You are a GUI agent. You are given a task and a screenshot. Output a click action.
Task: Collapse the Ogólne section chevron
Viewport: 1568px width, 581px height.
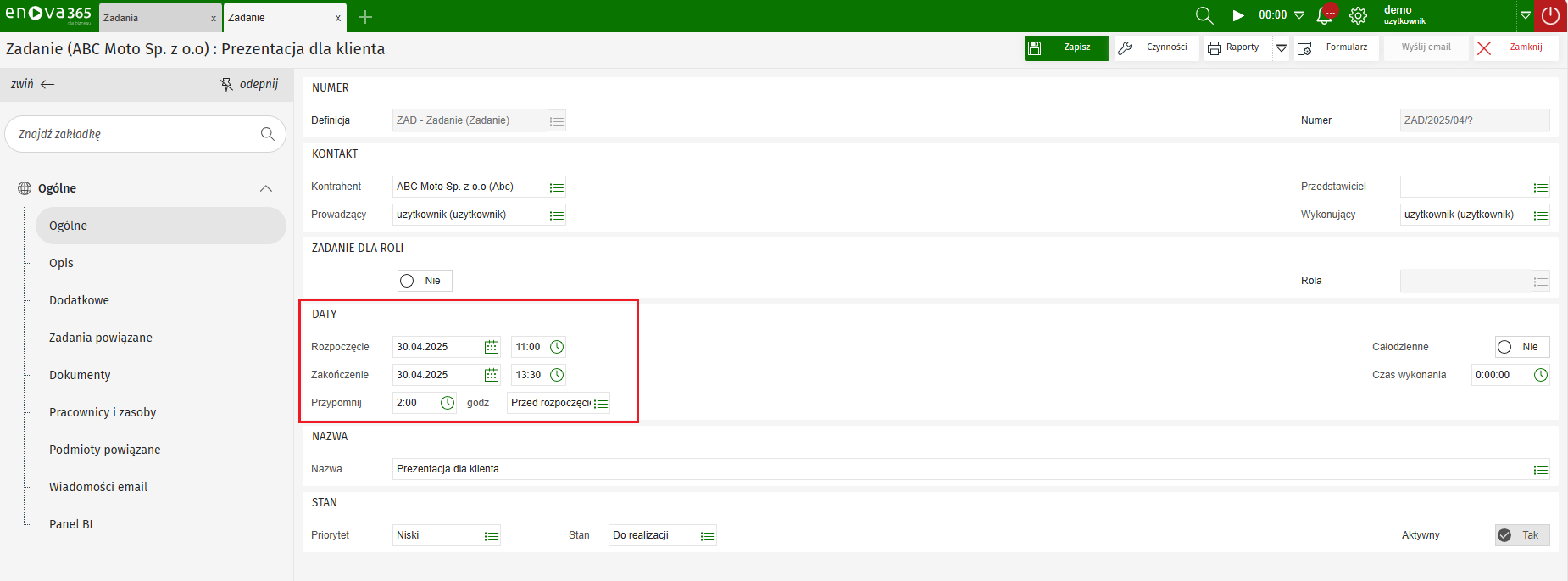point(266,188)
